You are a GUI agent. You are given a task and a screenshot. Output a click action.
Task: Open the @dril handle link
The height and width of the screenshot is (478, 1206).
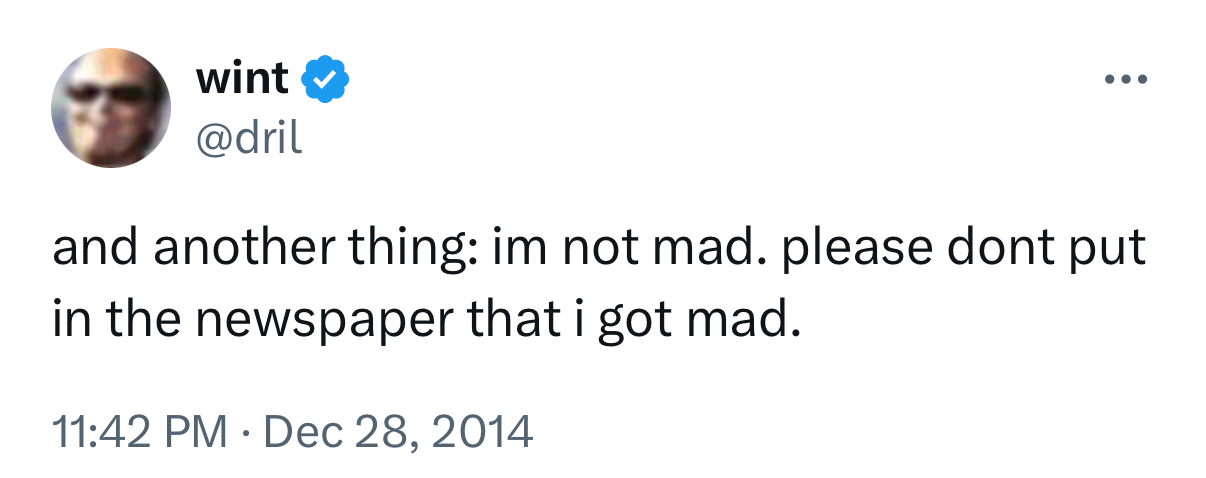click(x=249, y=137)
